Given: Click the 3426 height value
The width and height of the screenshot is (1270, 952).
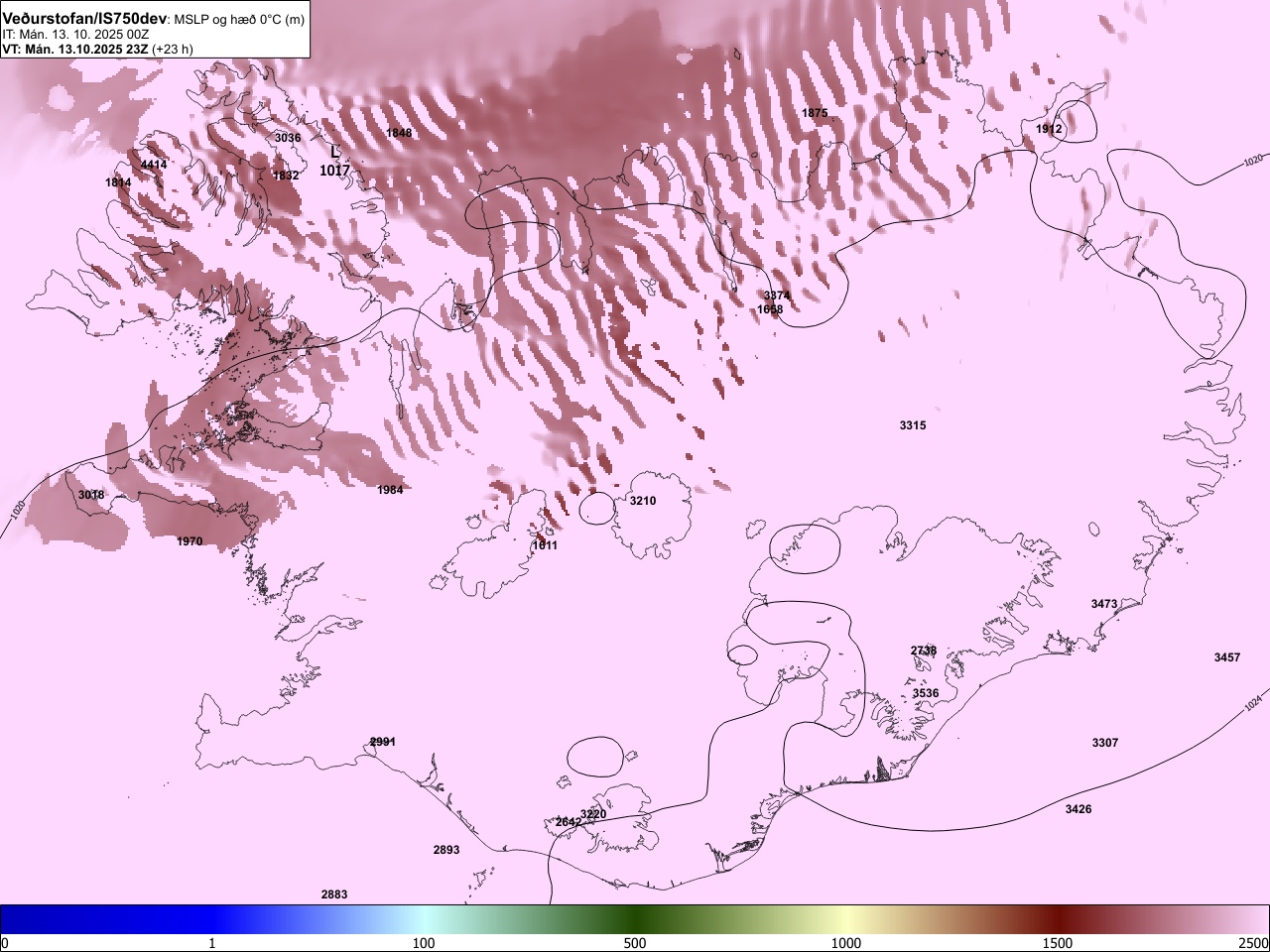Looking at the screenshot, I should (1079, 809).
